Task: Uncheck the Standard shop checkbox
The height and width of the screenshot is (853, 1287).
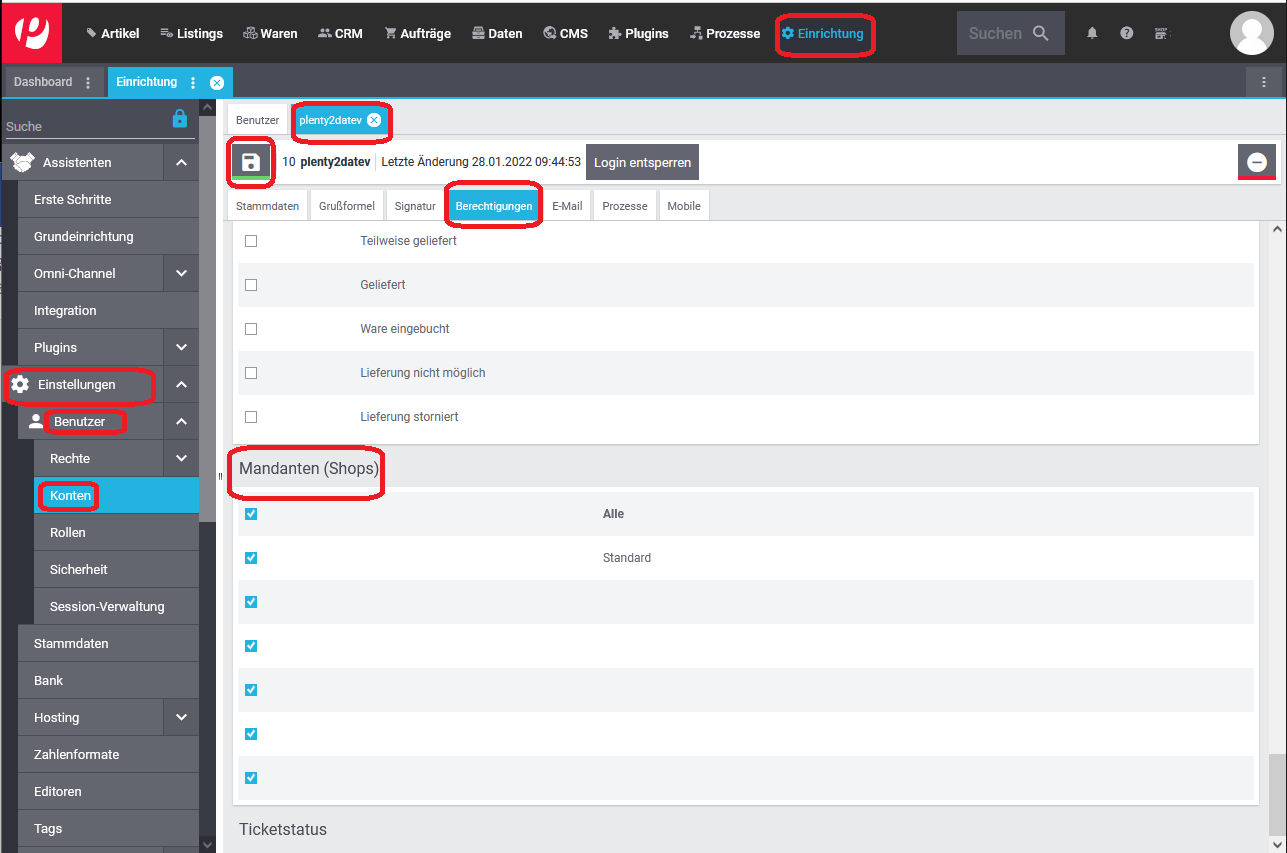Action: pyautogui.click(x=251, y=558)
